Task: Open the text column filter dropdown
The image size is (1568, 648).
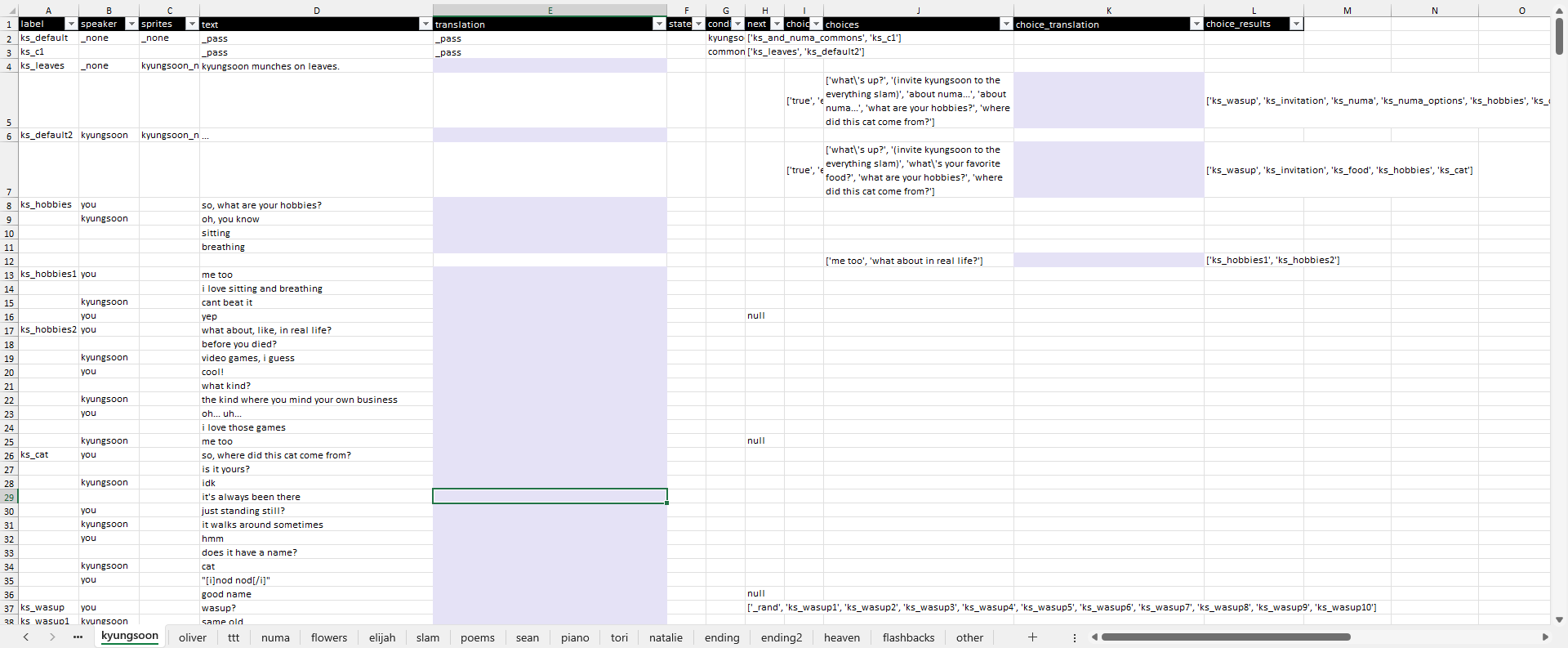Action: [425, 25]
